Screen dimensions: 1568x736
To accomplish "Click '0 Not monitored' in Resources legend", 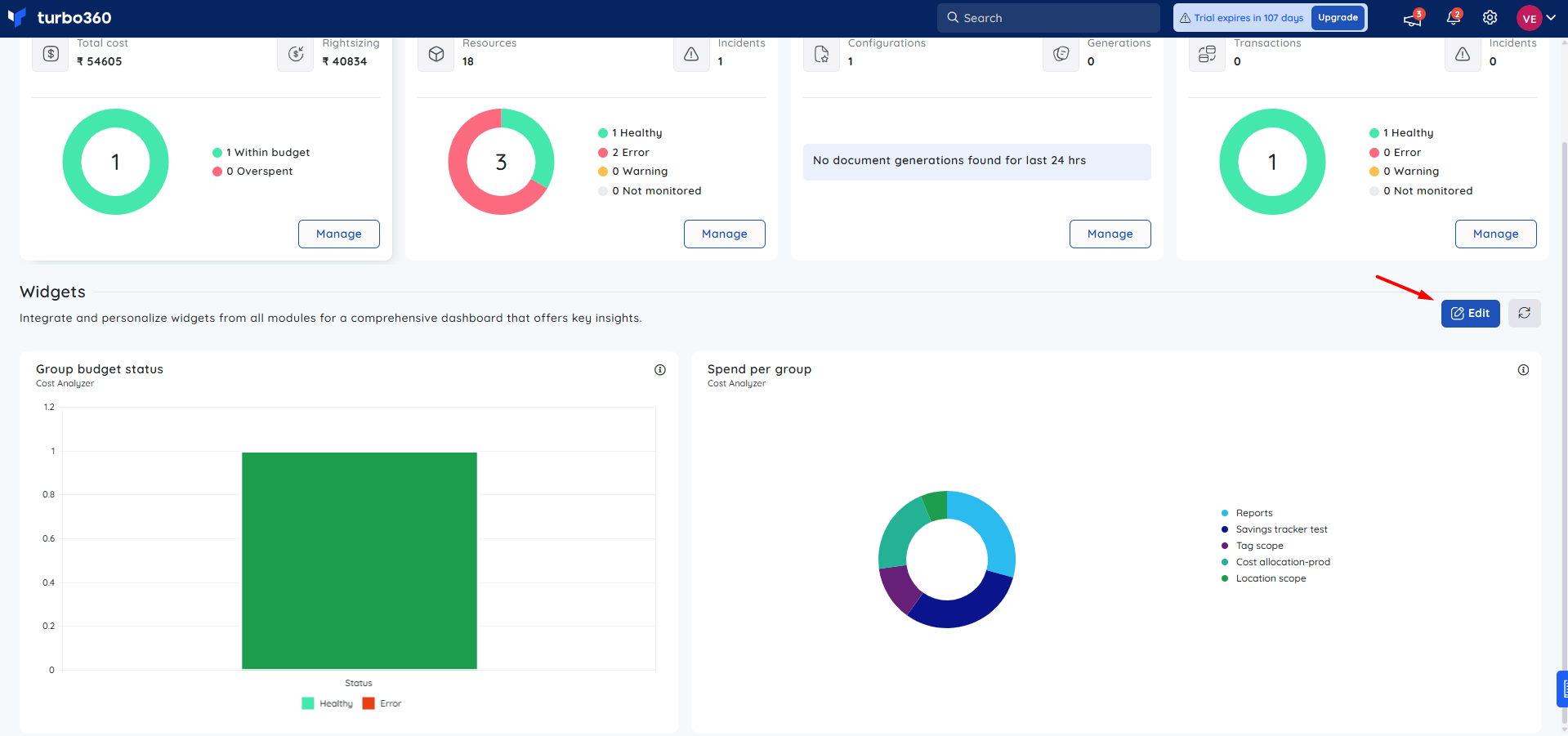I will [x=657, y=191].
